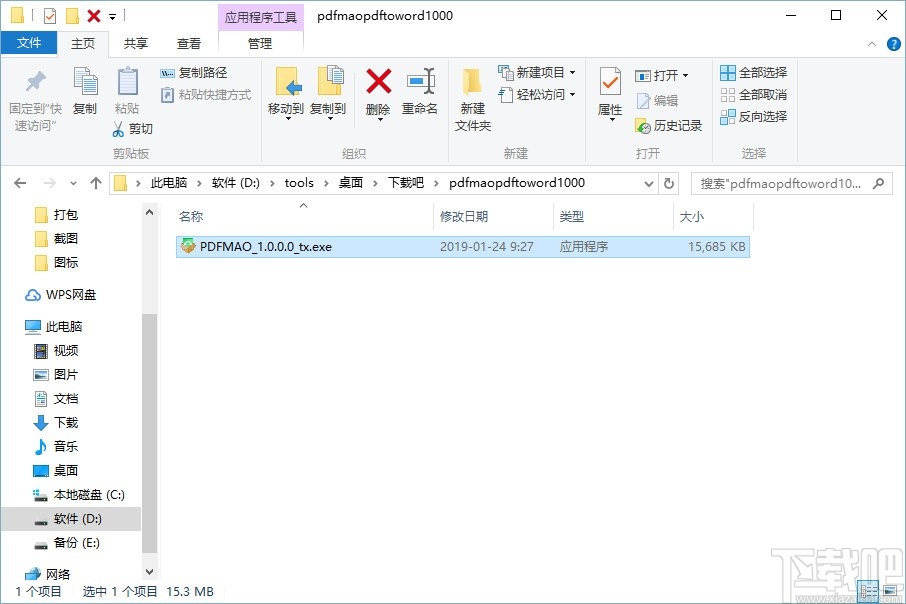The width and height of the screenshot is (906, 604).
Task: Click the red Delete (删除) icon
Action: (x=378, y=81)
